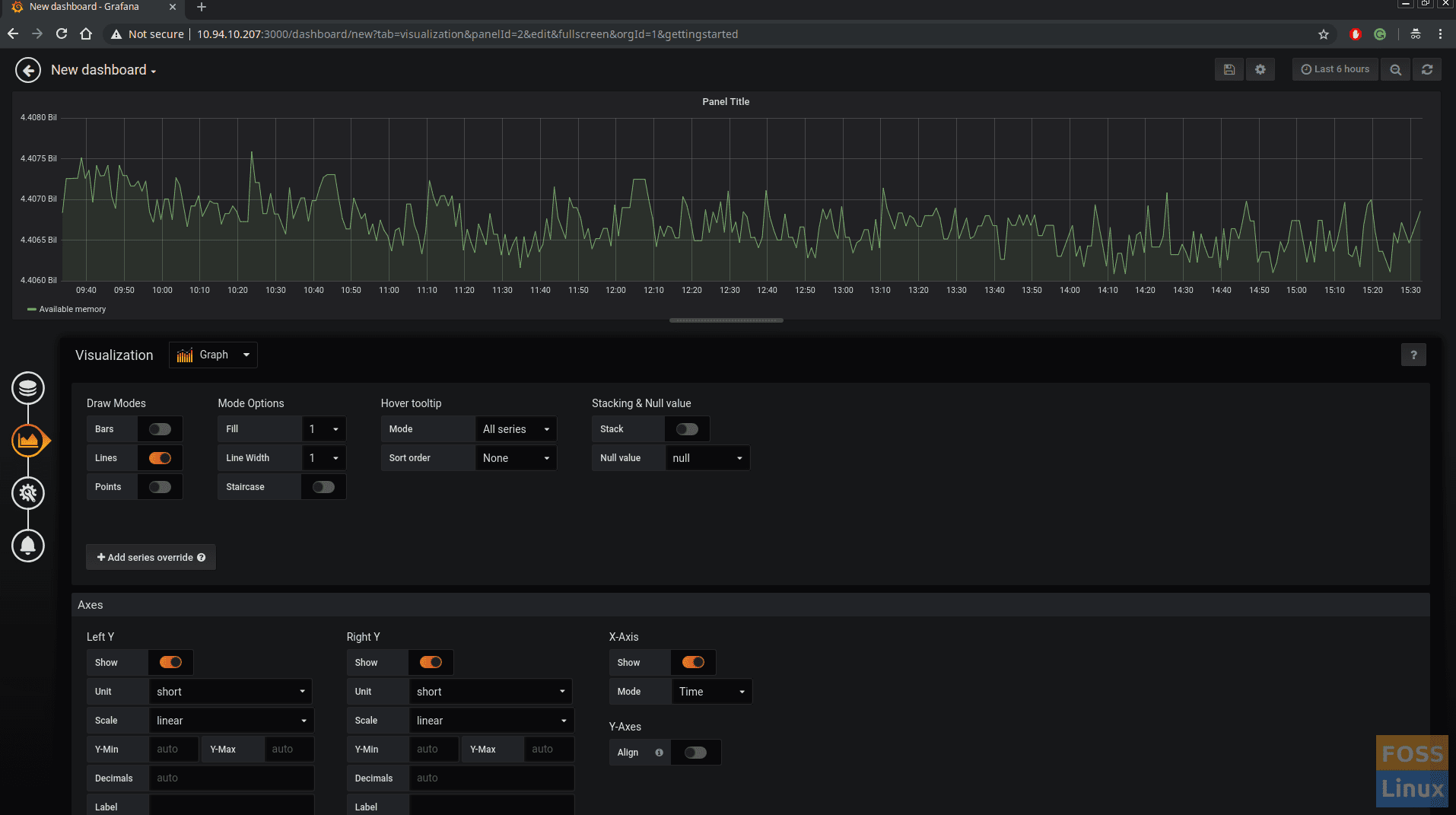1456x815 pixels.
Task: Open the browser three-dot menu
Action: click(1440, 34)
